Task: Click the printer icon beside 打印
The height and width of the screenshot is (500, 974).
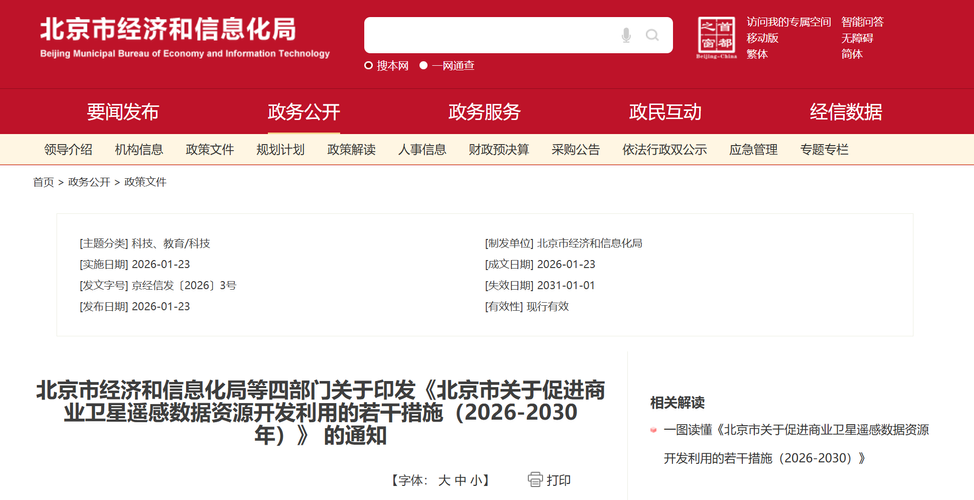Action: (x=535, y=480)
